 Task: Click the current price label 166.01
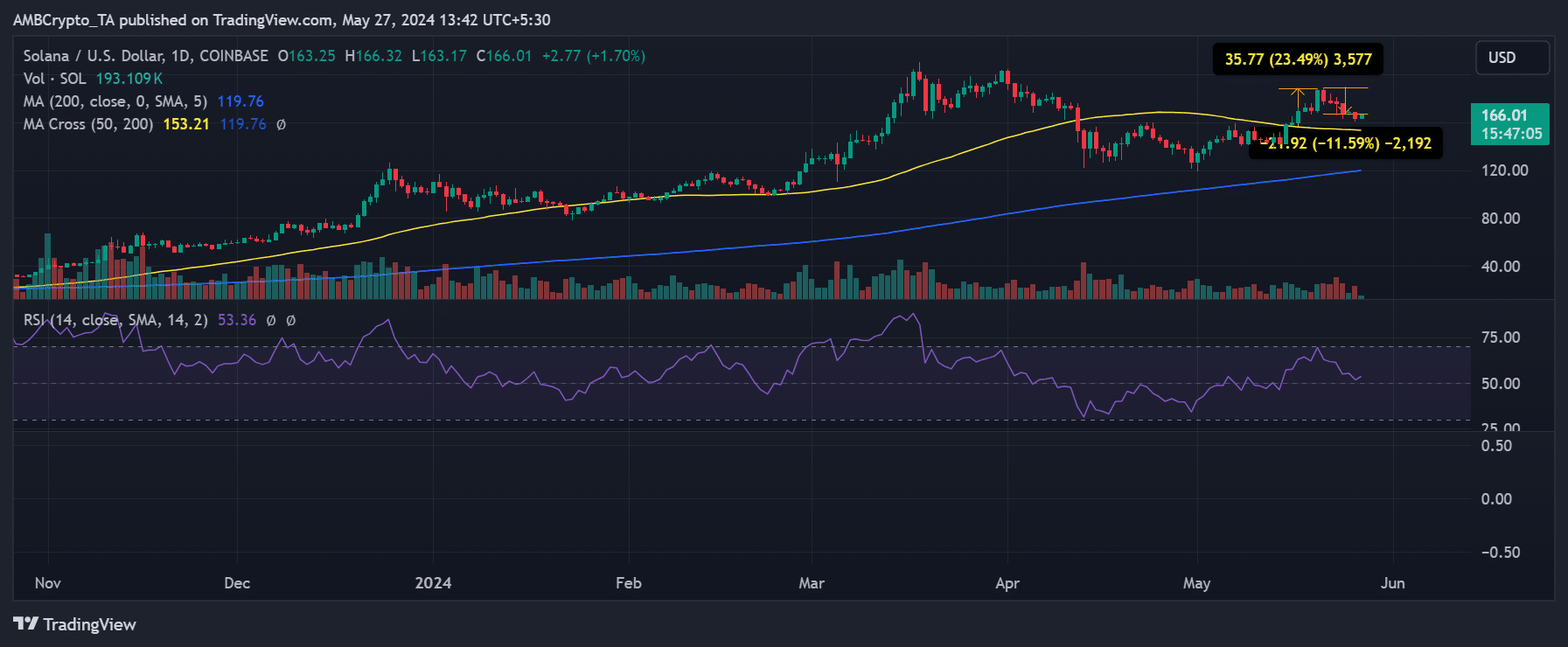tap(1504, 115)
